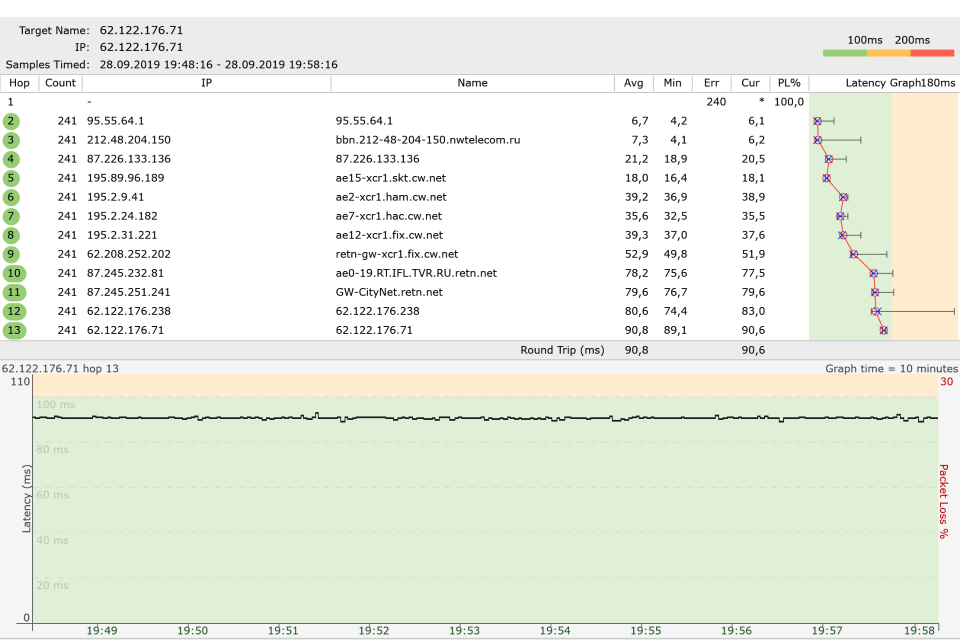This screenshot has height=640, width=960.
Task: Click the 19:53 mark on the timeline axis
Action: click(x=464, y=631)
